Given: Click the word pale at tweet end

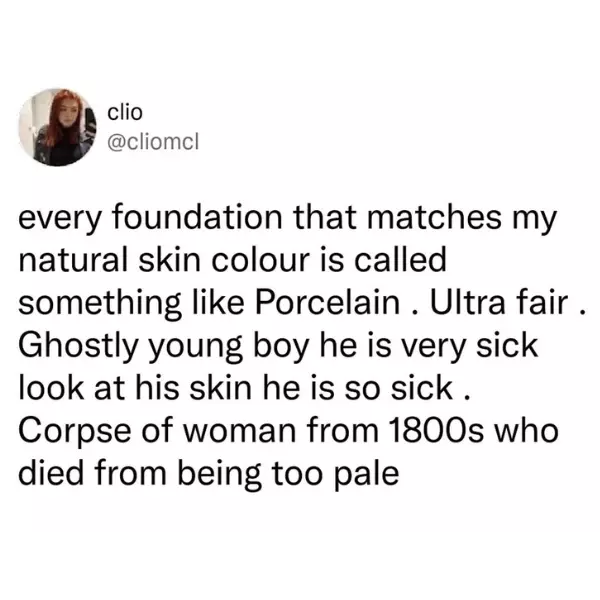Looking at the screenshot, I should coord(367,474).
